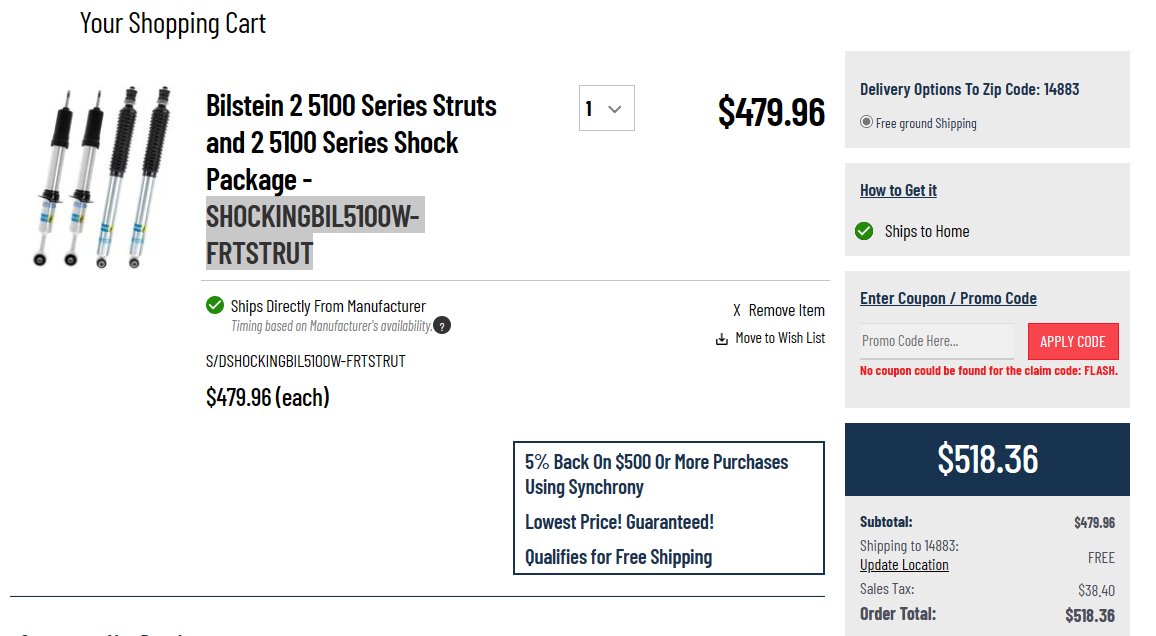This screenshot has width=1156, height=636.
Task: Open the Bilstein 5100 Series product title link
Action: point(351,179)
